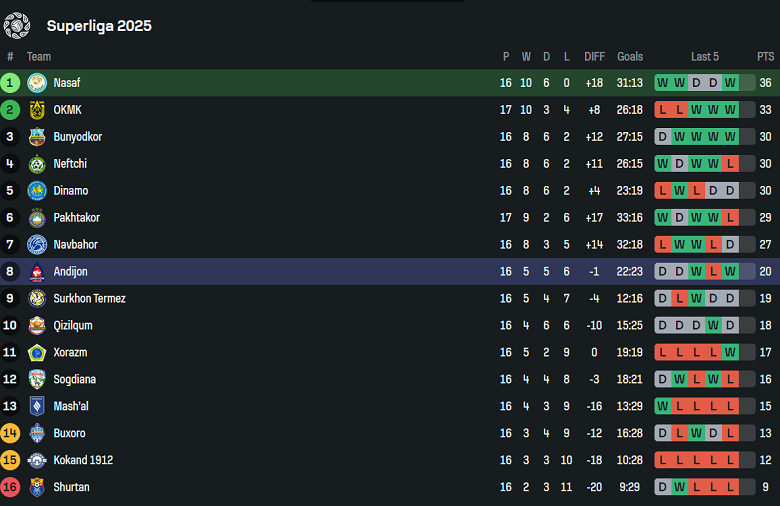The height and width of the screenshot is (506, 780).
Task: Sort table by PTS column header
Action: (766, 57)
